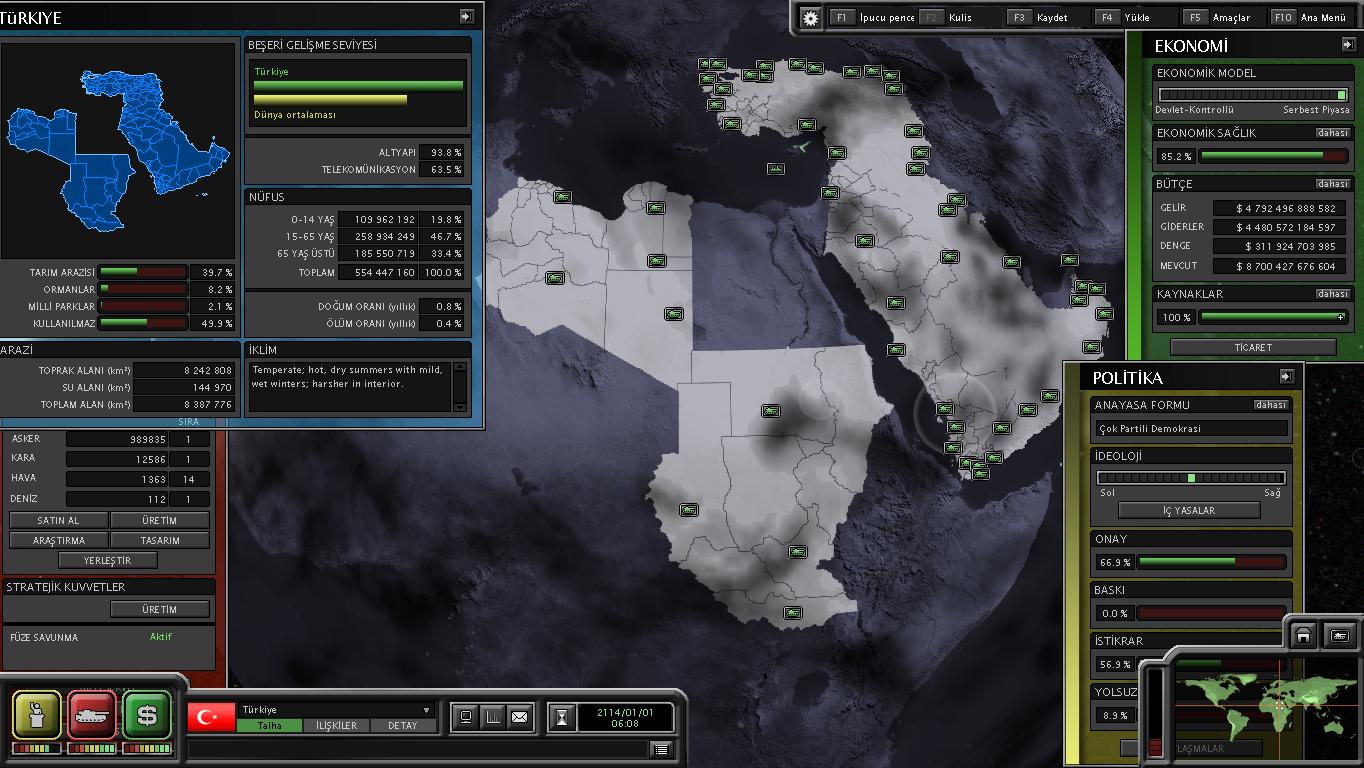Image resolution: width=1364 pixels, height=768 pixels.
Task: Click the EKONOMİK SAĞLIK 85.2 % value
Action: tap(1176, 157)
